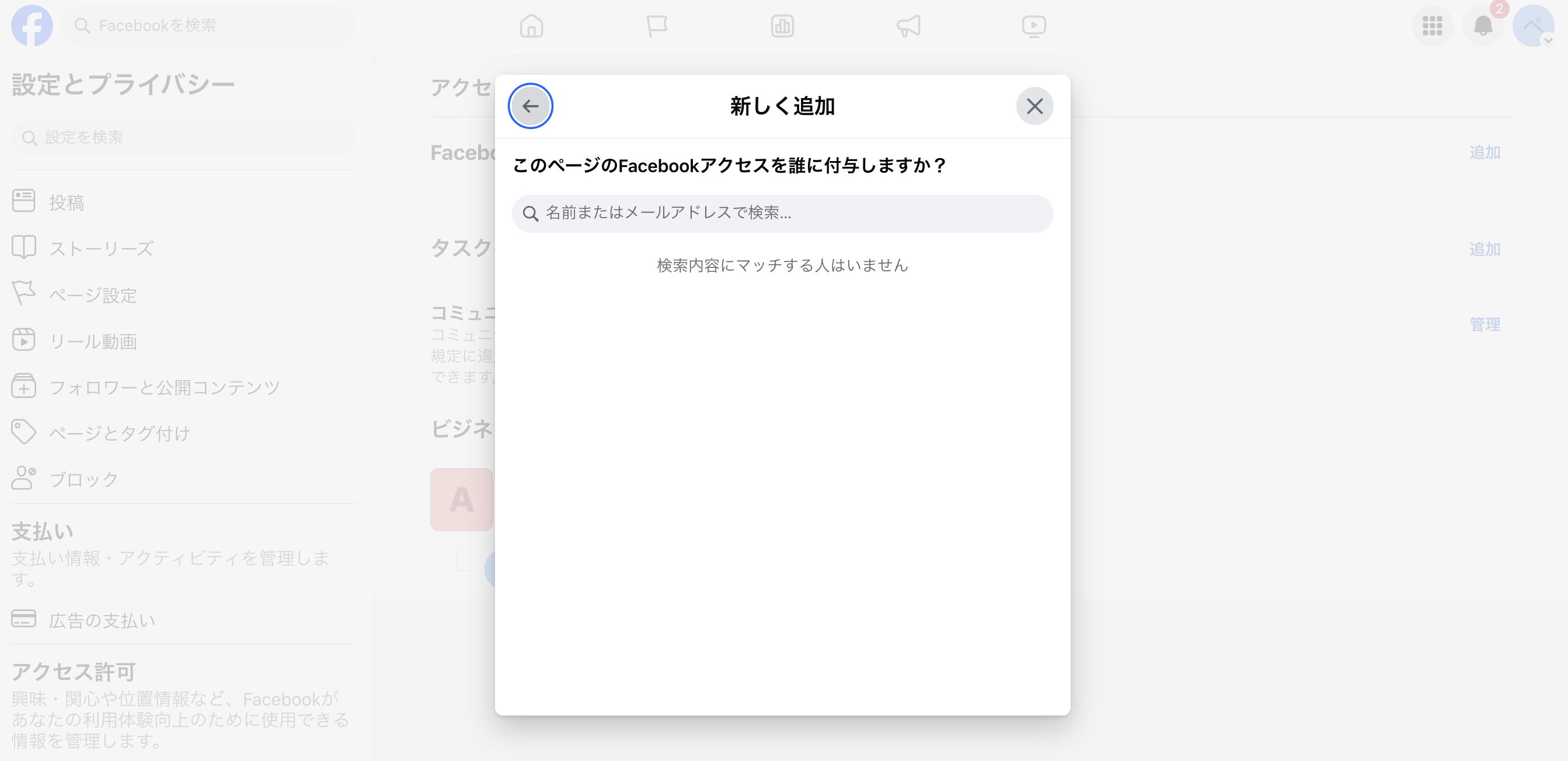1568x761 pixels.
Task: Open the apps grid menu icon
Action: coord(1433,26)
